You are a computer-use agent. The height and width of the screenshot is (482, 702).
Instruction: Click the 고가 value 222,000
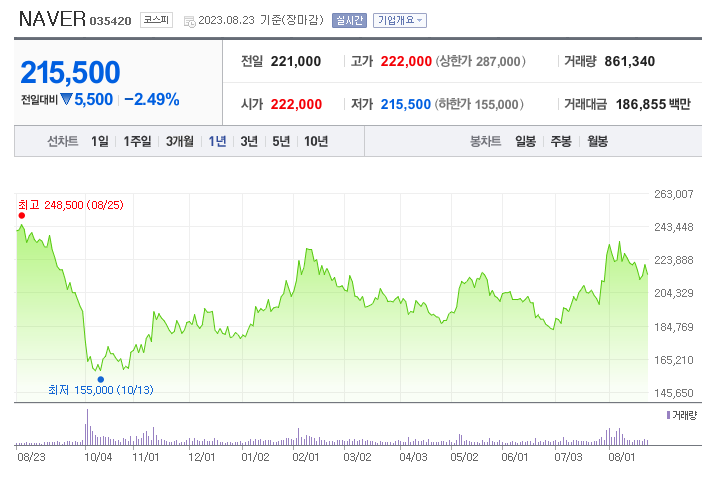coord(406,61)
